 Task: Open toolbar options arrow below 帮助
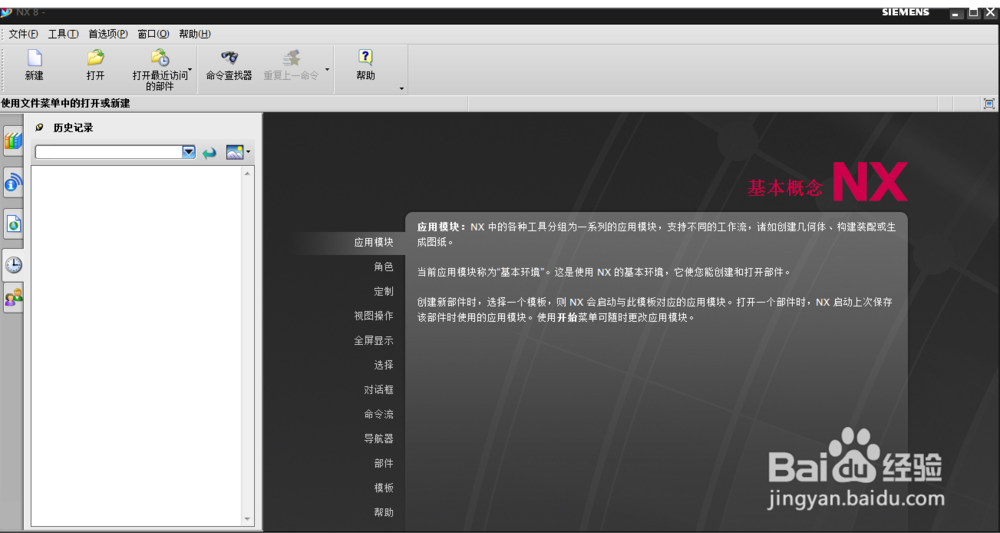[402, 89]
